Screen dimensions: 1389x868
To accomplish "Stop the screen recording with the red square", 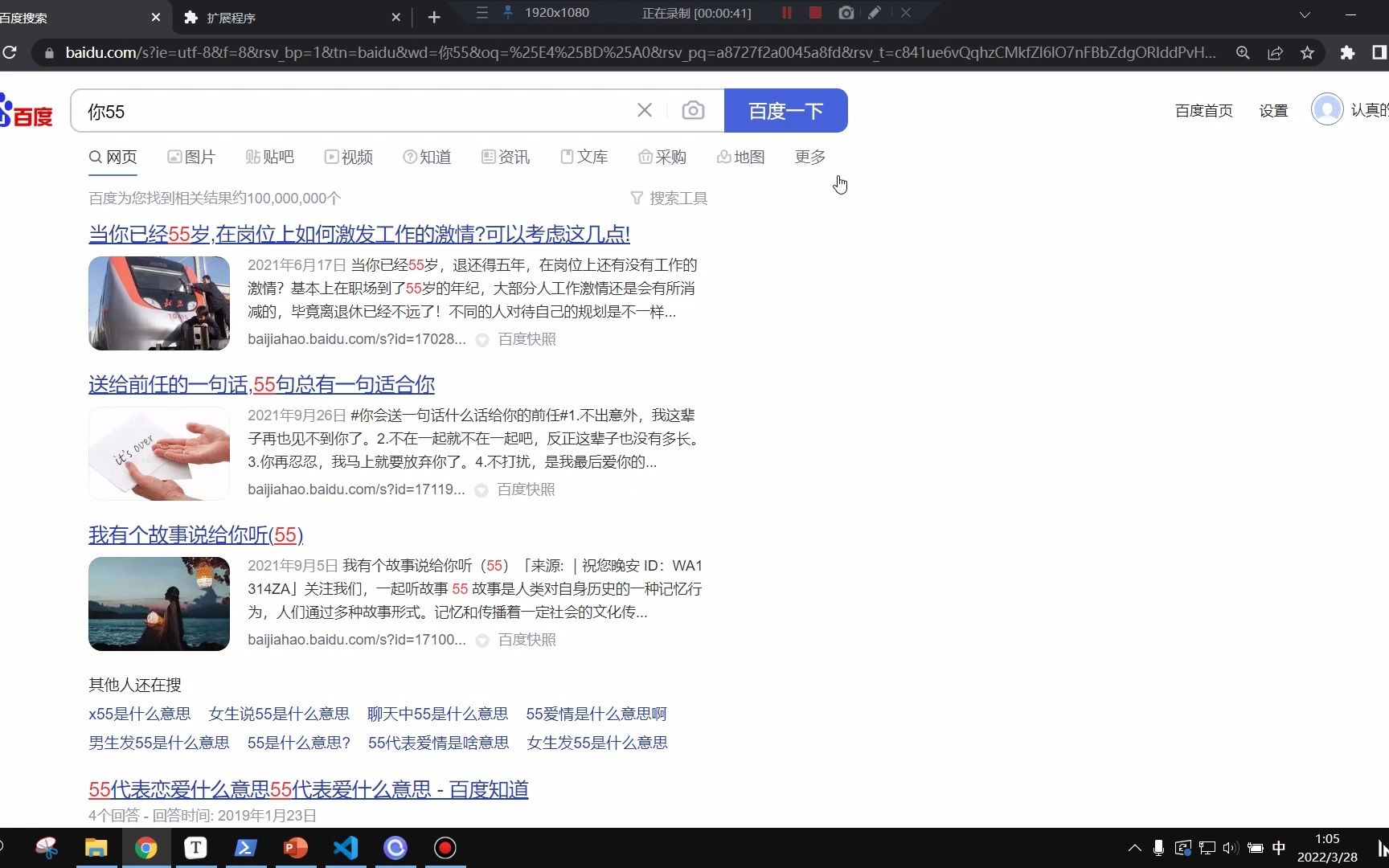I will coord(815,13).
